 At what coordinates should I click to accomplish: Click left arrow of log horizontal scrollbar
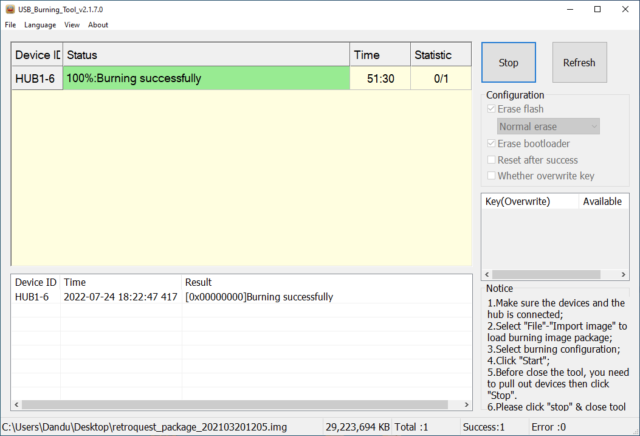tap(16, 405)
